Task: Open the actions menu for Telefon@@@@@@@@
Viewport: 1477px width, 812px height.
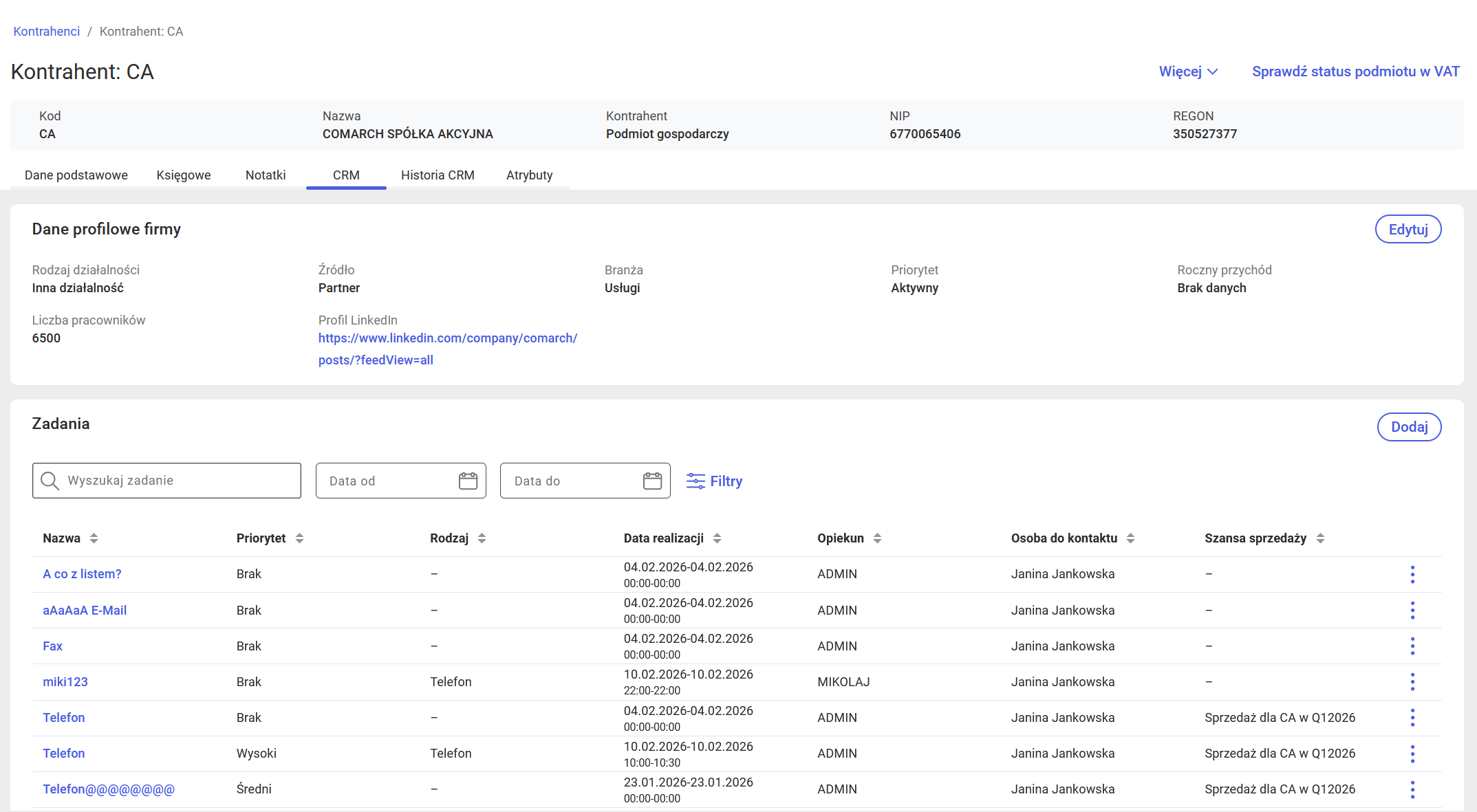Action: click(1412, 789)
